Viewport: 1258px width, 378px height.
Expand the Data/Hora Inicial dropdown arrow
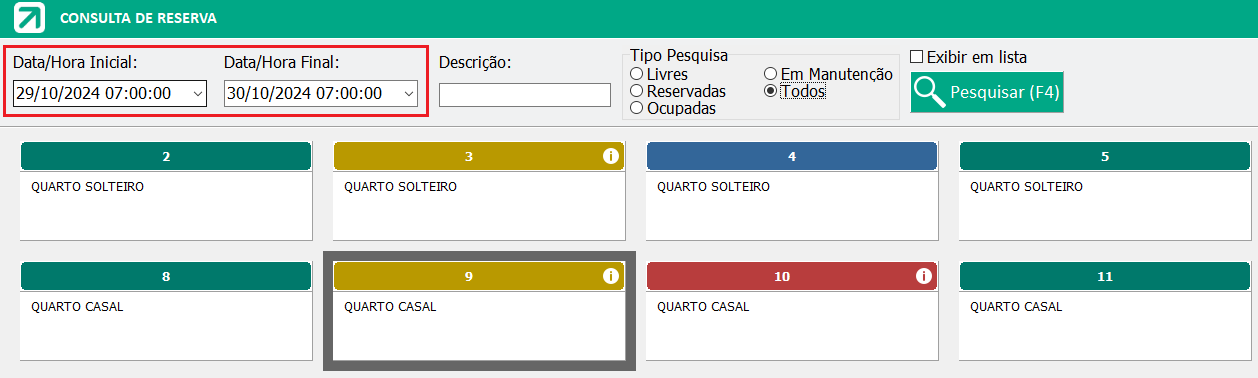pos(196,94)
